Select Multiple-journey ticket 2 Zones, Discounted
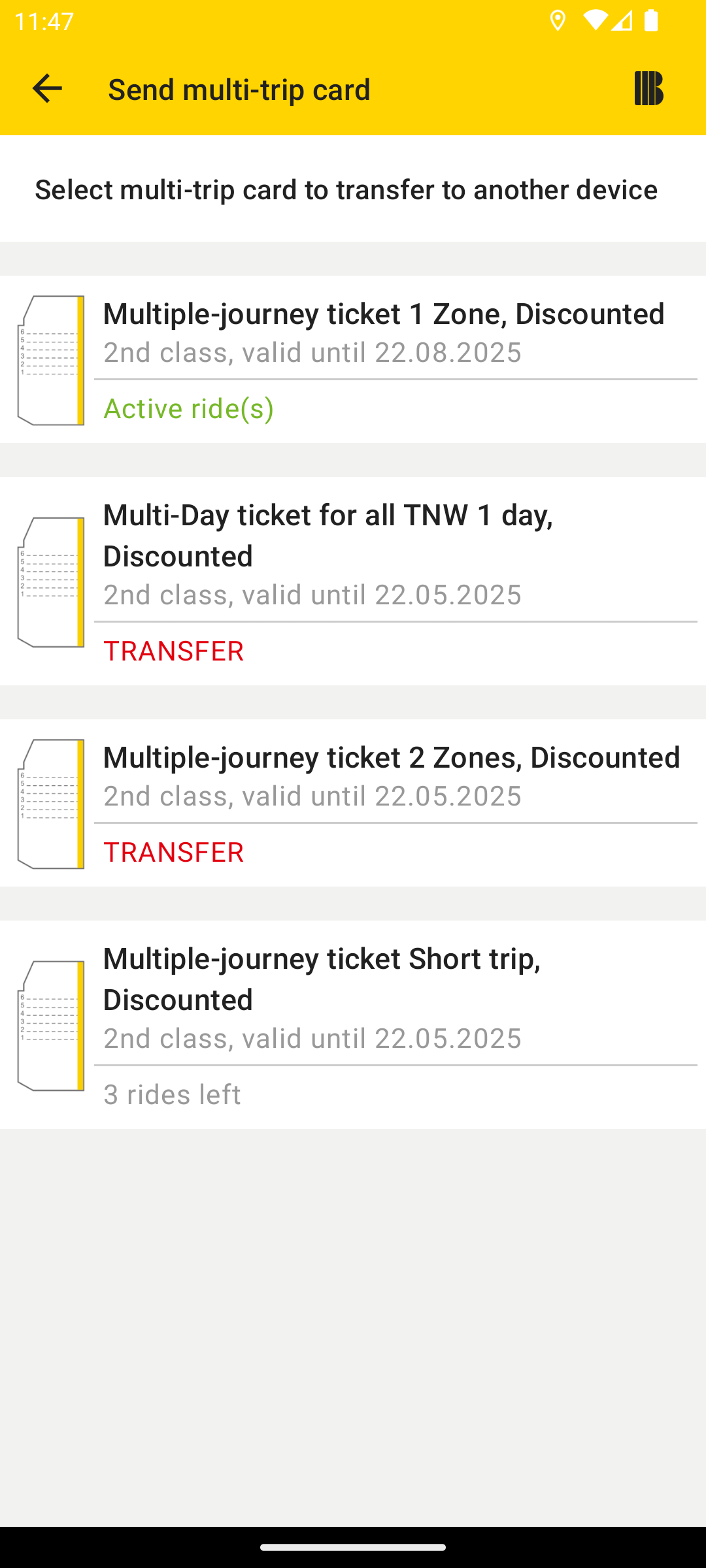Viewport: 706px width, 1568px height. pyautogui.click(x=353, y=803)
